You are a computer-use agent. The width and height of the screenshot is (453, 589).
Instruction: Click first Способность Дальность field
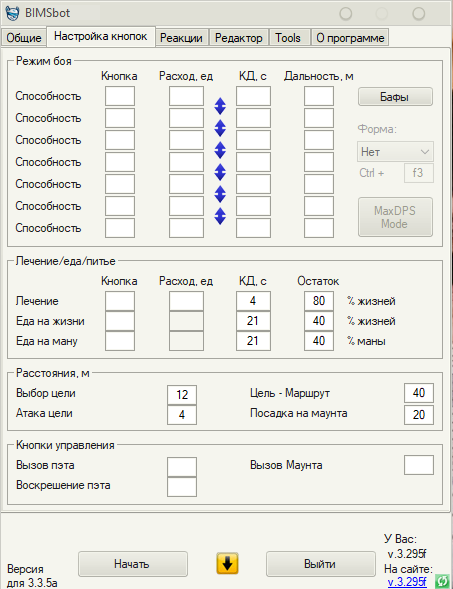tap(319, 96)
